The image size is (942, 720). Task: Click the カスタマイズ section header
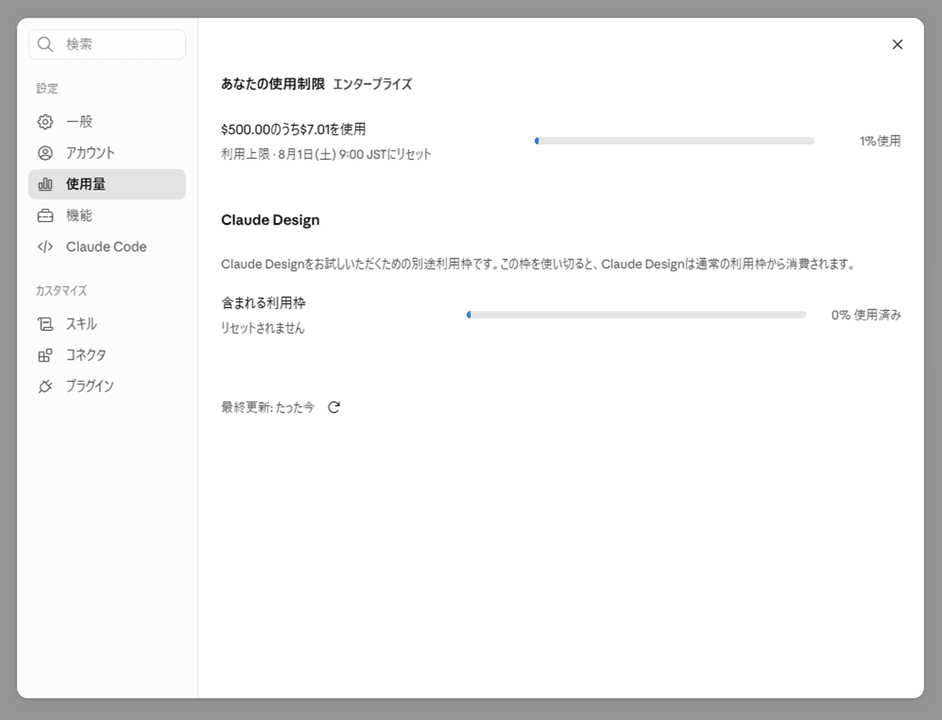(61, 291)
